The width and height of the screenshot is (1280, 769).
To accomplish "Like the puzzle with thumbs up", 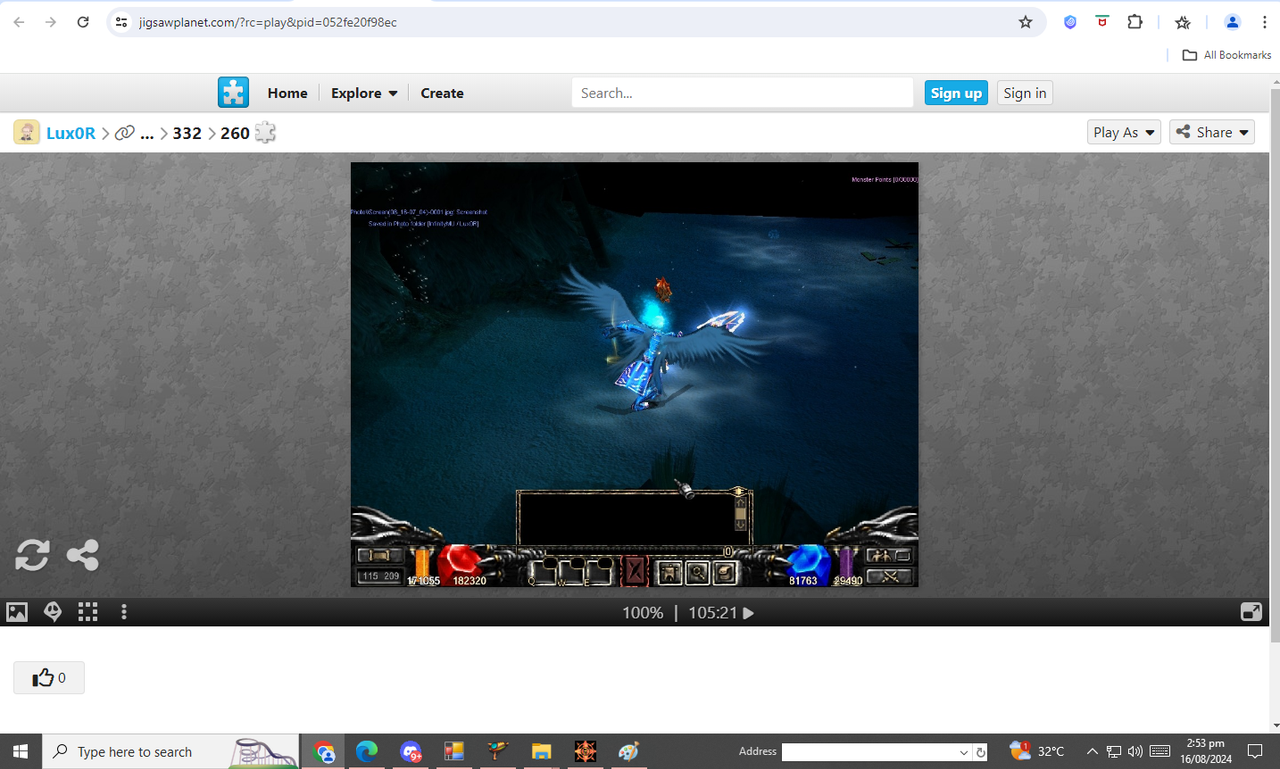I will coord(49,678).
